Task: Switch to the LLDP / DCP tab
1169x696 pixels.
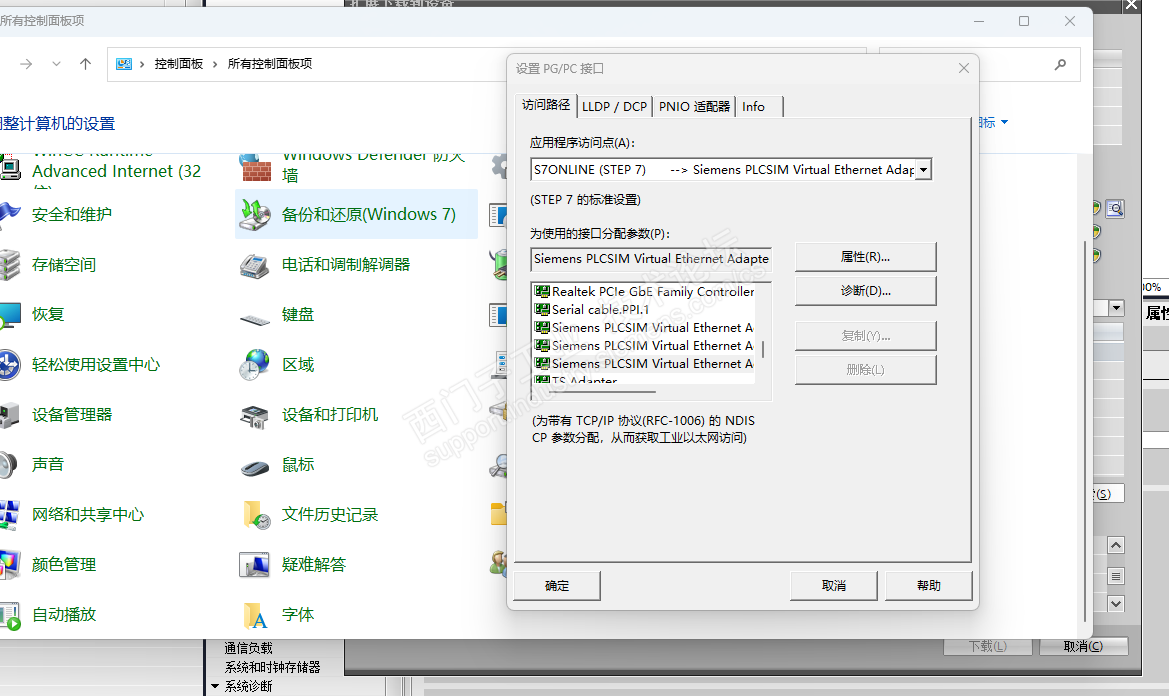Action: (x=614, y=107)
